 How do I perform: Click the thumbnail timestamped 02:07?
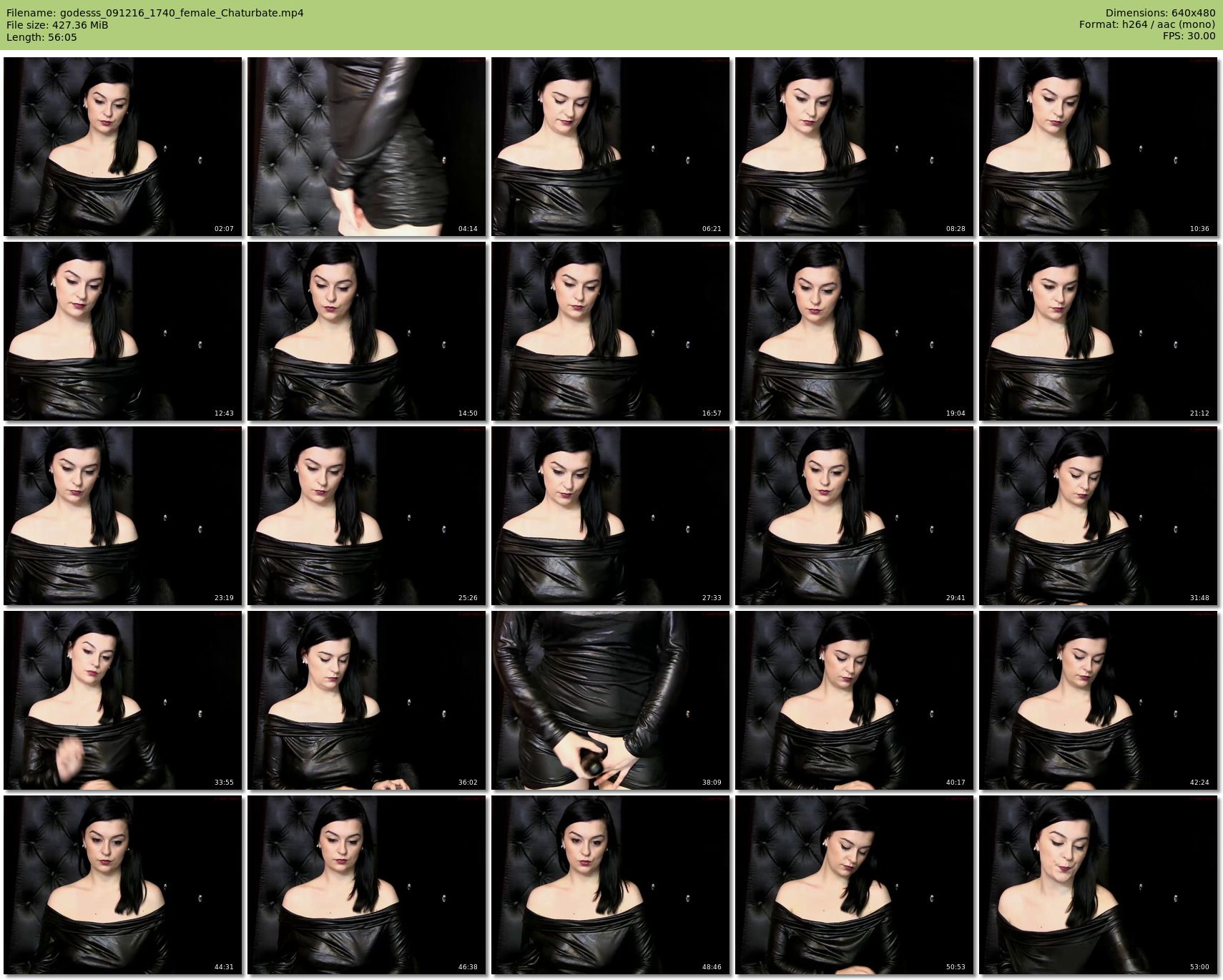click(x=122, y=147)
